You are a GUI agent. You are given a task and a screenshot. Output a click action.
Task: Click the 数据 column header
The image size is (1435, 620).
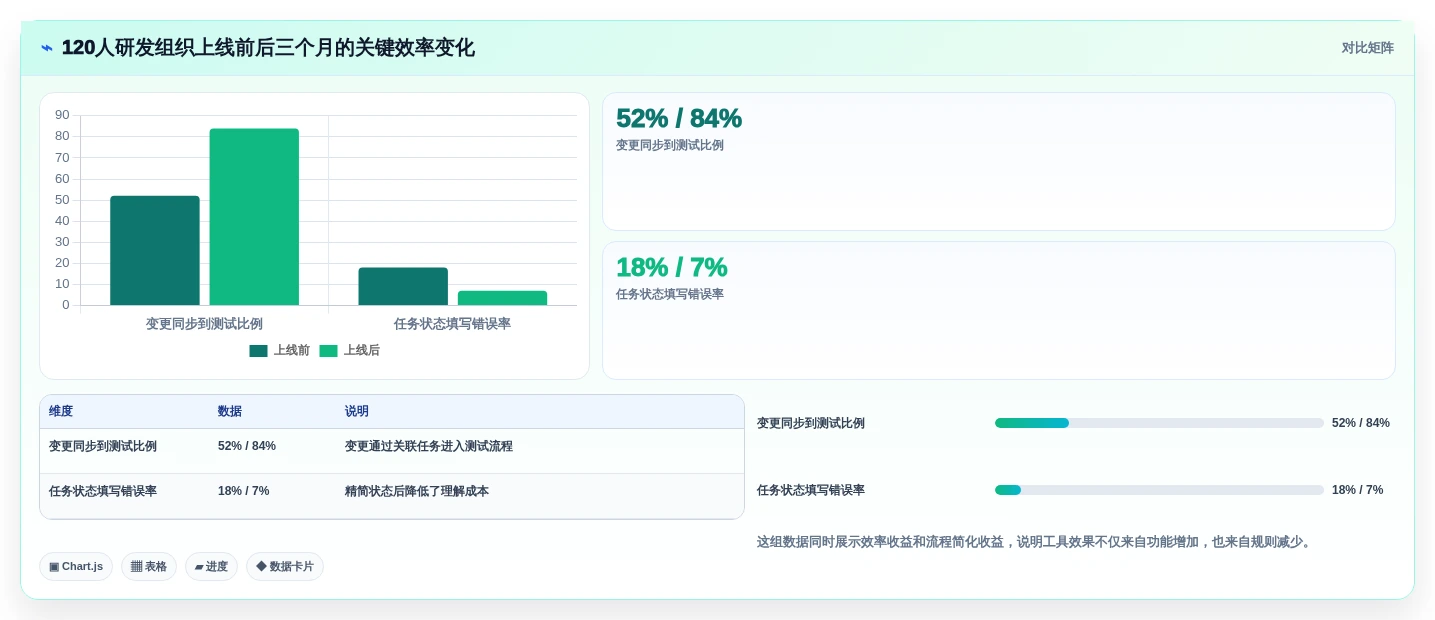point(230,411)
